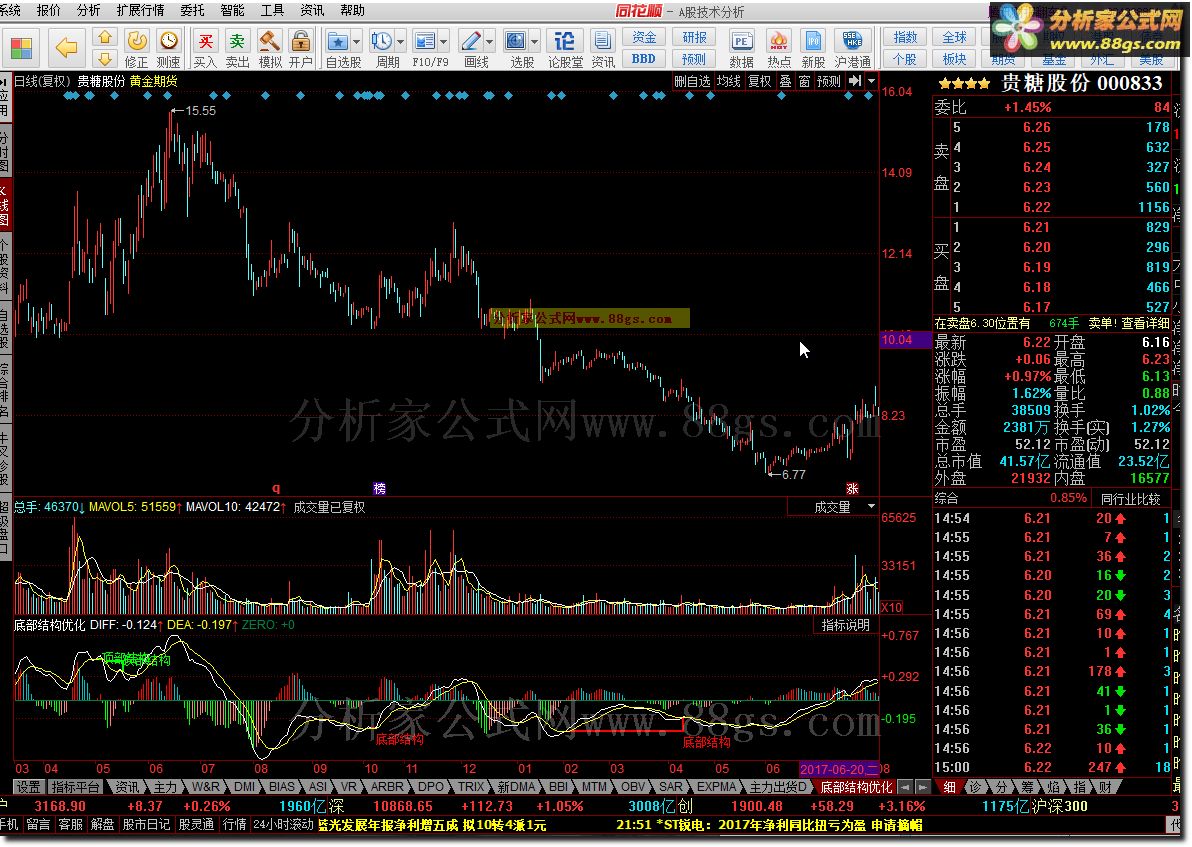Open the 智能 menu
Image resolution: width=1192 pixels, height=847 pixels.
tap(233, 11)
